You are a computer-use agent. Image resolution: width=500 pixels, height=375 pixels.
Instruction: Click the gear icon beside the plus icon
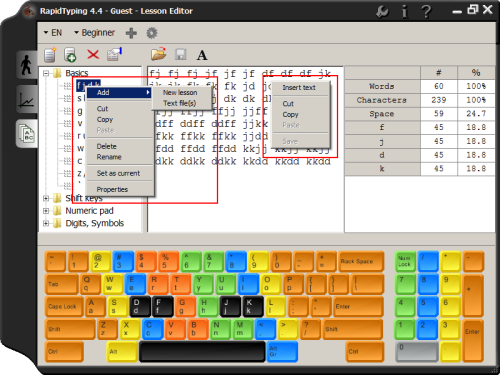coord(152,33)
